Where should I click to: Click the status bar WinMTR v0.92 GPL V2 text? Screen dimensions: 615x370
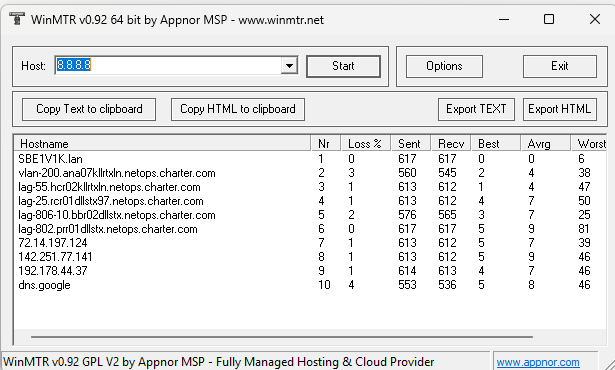[x=218, y=362]
